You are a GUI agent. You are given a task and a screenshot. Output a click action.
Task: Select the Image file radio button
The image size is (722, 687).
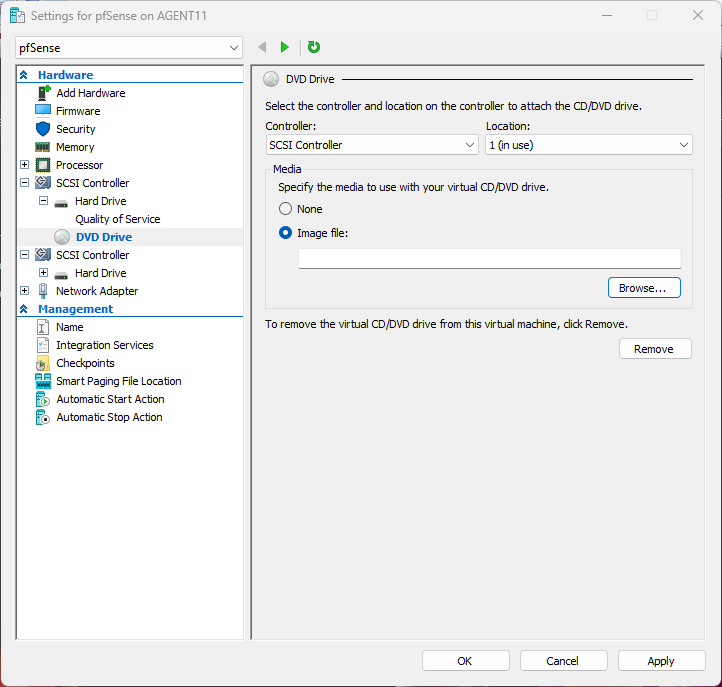286,233
